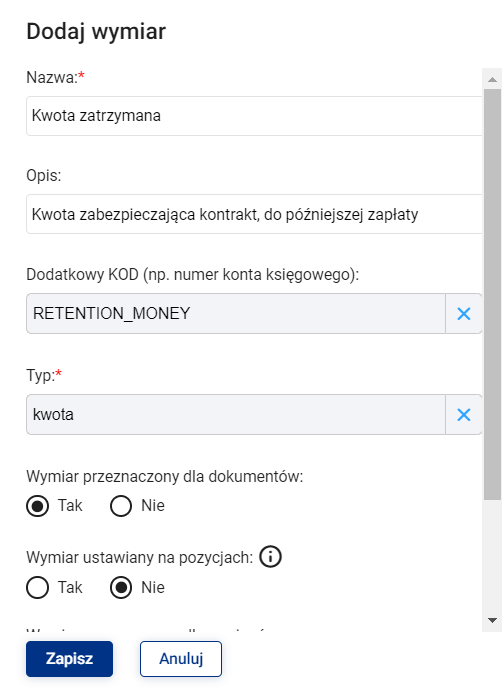Save the dimension with Zapisz
Image resolution: width=502 pixels, height=700 pixels.
69,659
